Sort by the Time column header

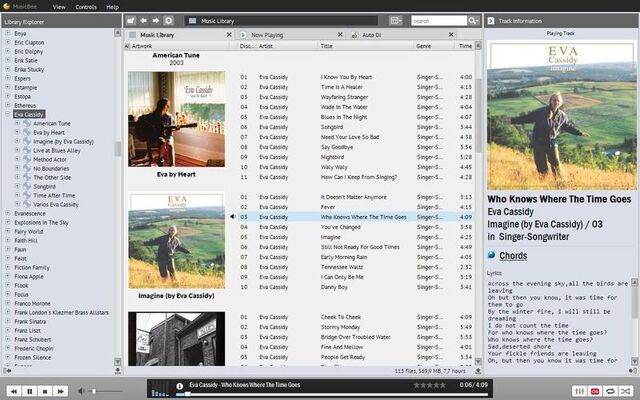465,46
